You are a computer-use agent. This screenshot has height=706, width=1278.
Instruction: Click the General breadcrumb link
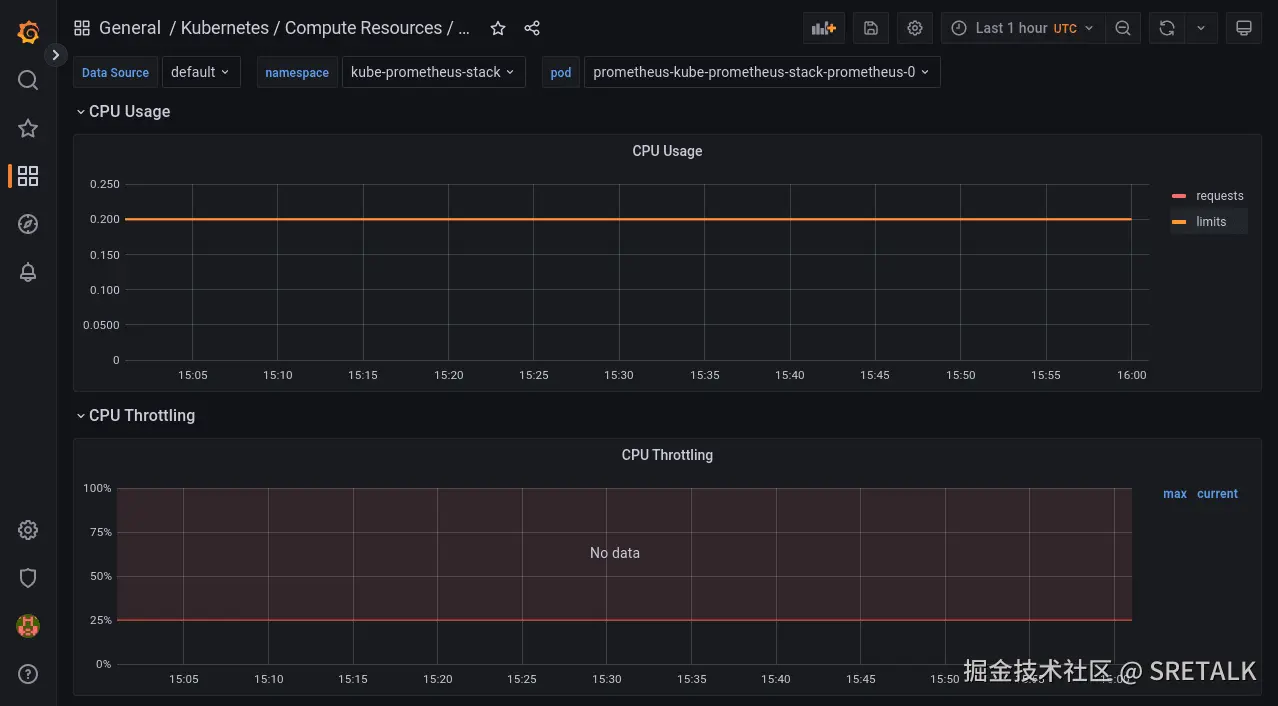pos(129,28)
